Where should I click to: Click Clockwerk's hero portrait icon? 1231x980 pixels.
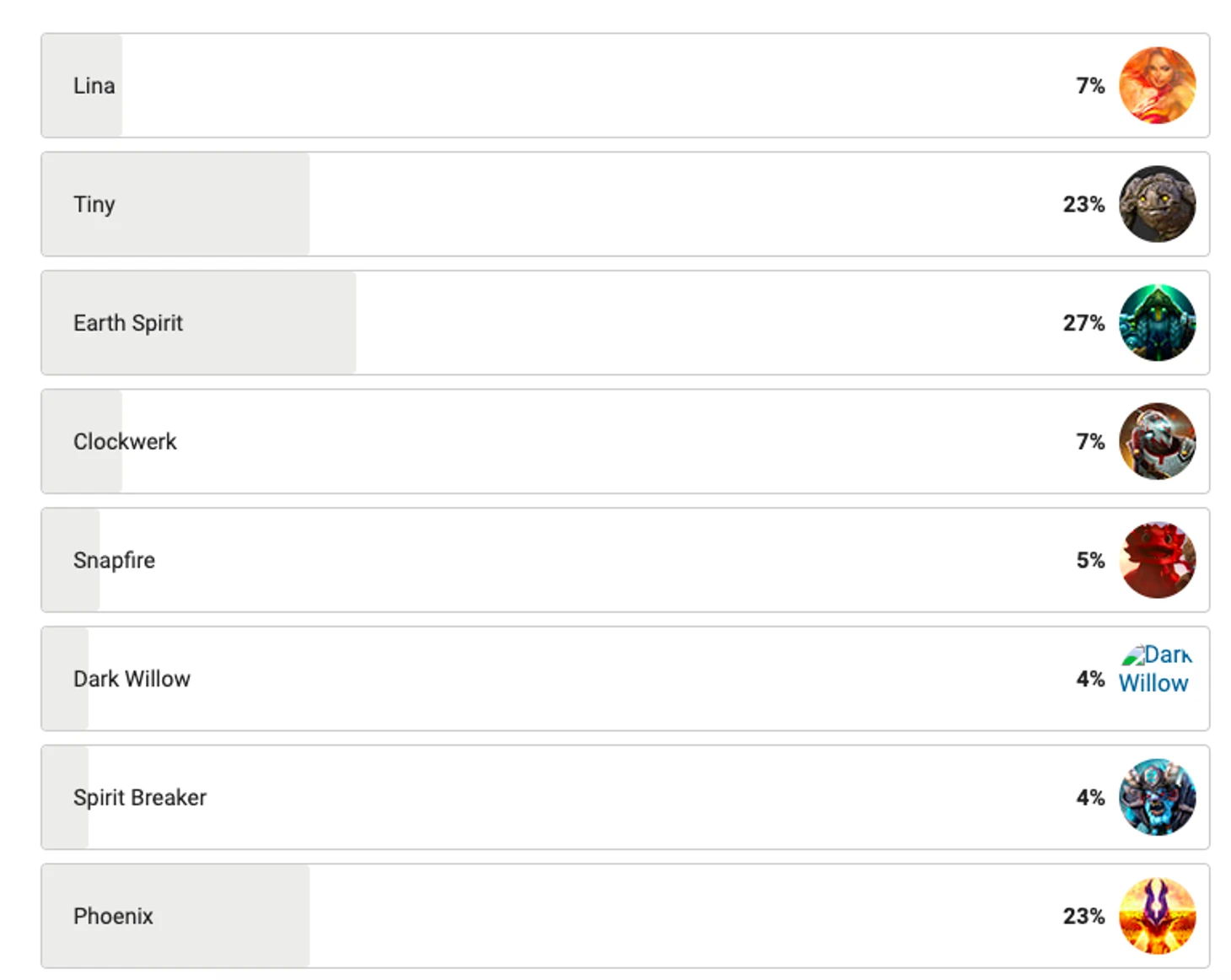(1157, 441)
